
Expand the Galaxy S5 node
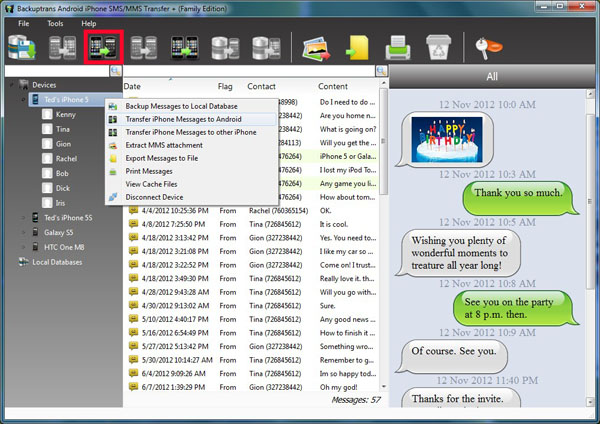pos(23,232)
